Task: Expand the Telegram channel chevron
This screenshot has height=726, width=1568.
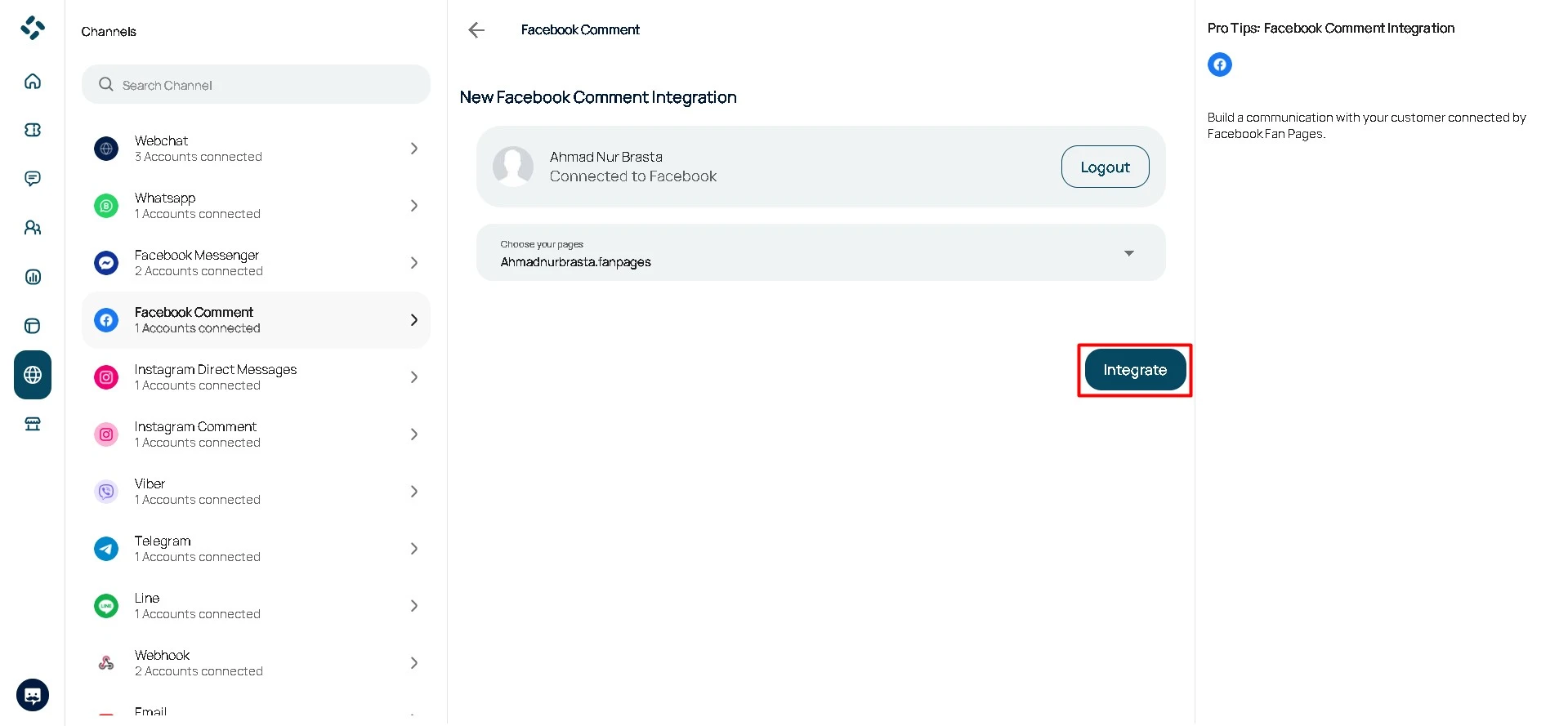Action: 414,549
